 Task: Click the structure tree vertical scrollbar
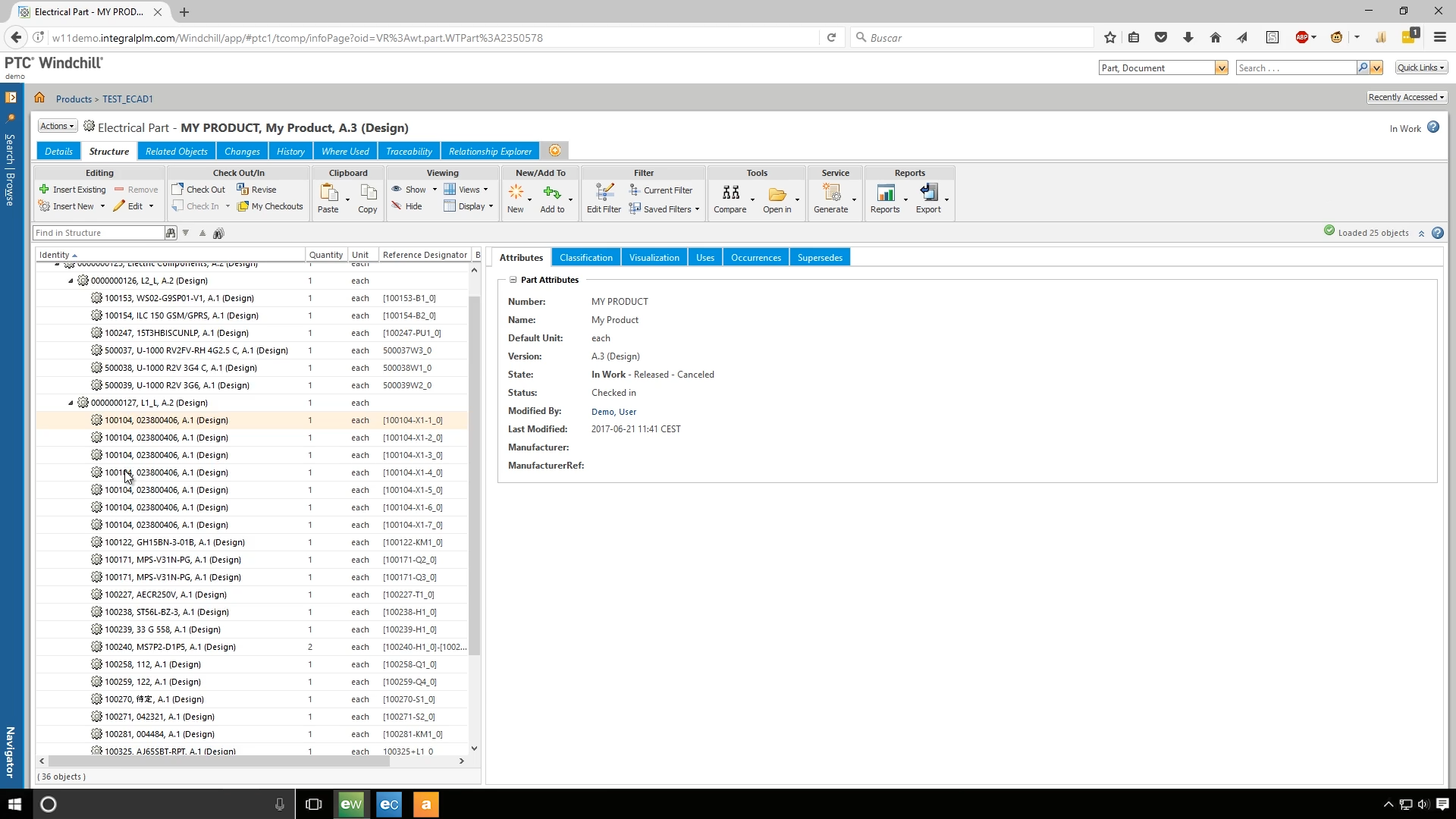point(474,475)
